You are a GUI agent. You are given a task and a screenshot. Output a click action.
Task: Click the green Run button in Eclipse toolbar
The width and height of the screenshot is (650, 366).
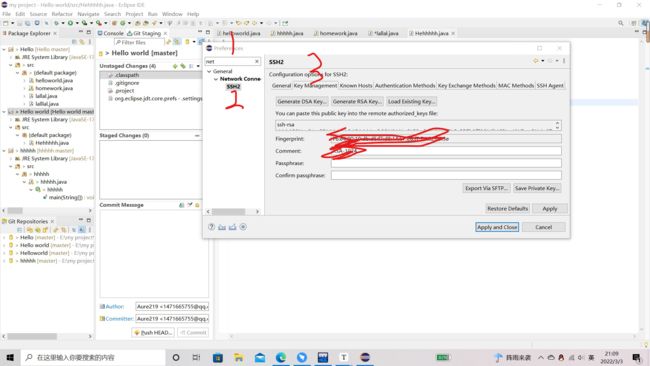coord(70,23)
